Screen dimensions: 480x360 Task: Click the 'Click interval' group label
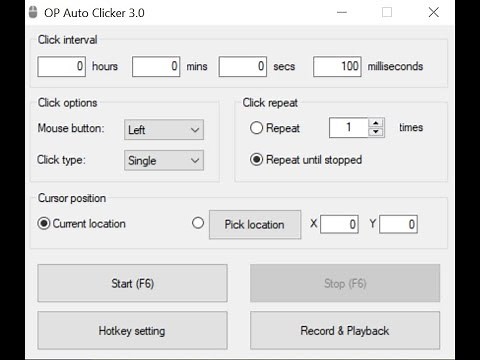click(x=67, y=40)
